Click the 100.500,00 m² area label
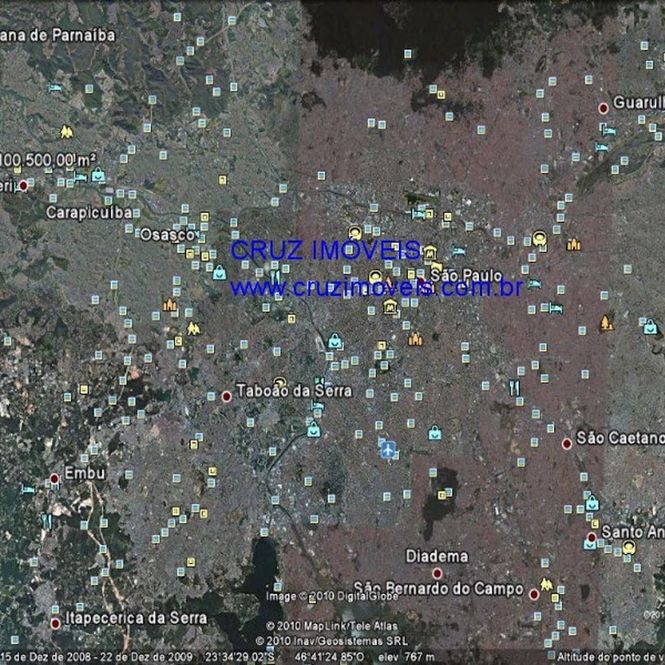665x665 pixels. (x=48, y=160)
